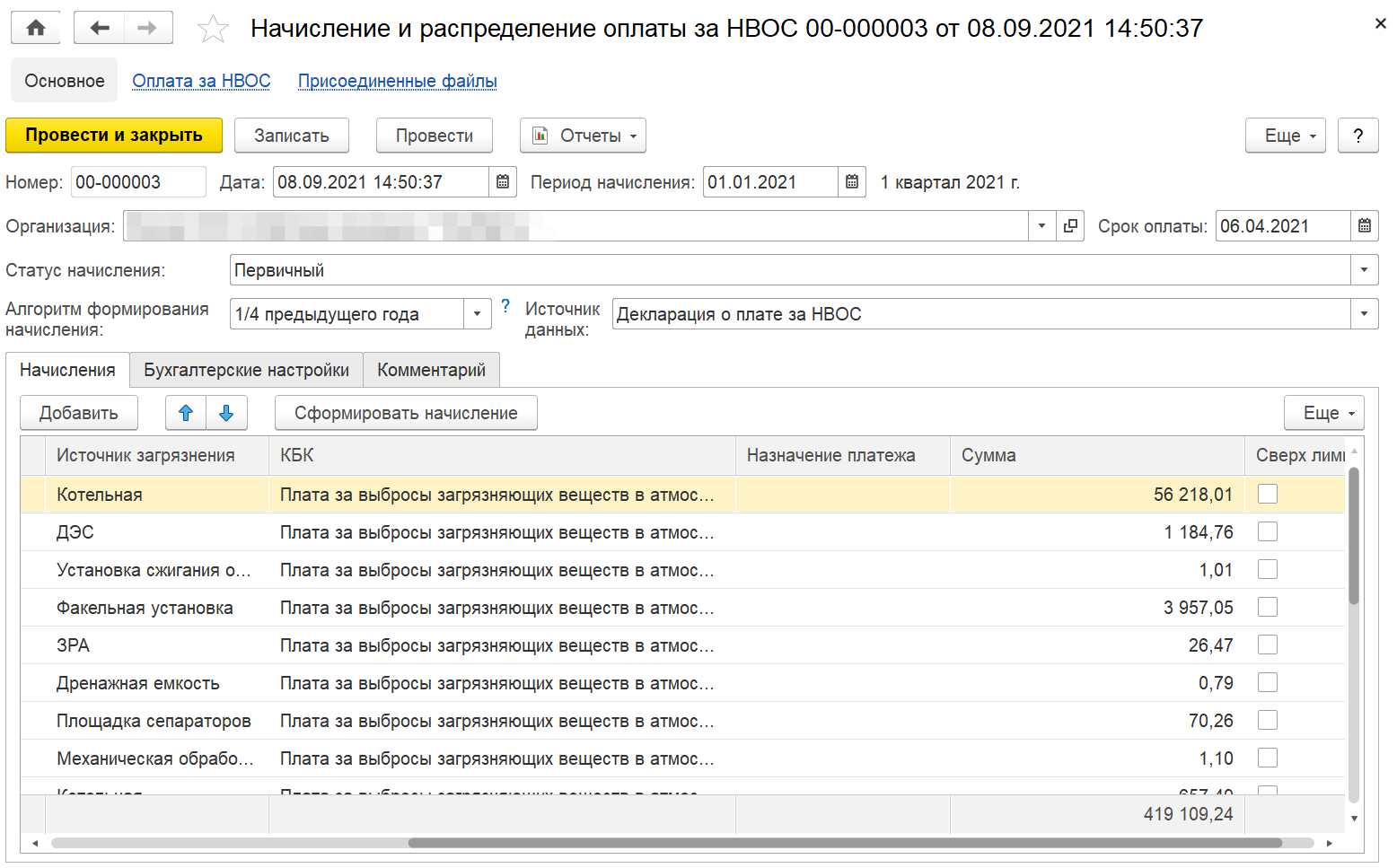Focus the Срок оплаты field
Viewport: 1397px width, 868px height.
coord(1283,226)
